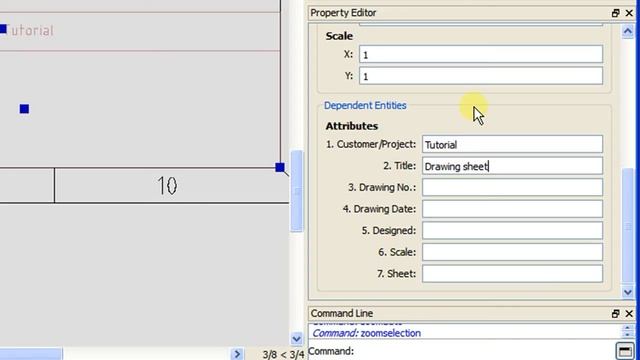Click the lone blue grip in drawing
640x360 pixels.
[24, 109]
